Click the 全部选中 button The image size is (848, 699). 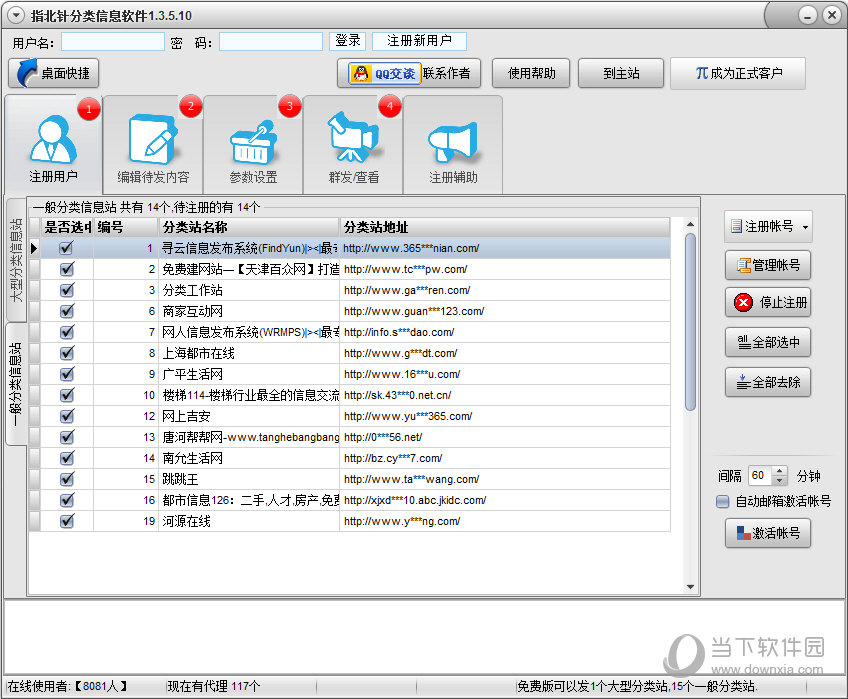(x=768, y=342)
